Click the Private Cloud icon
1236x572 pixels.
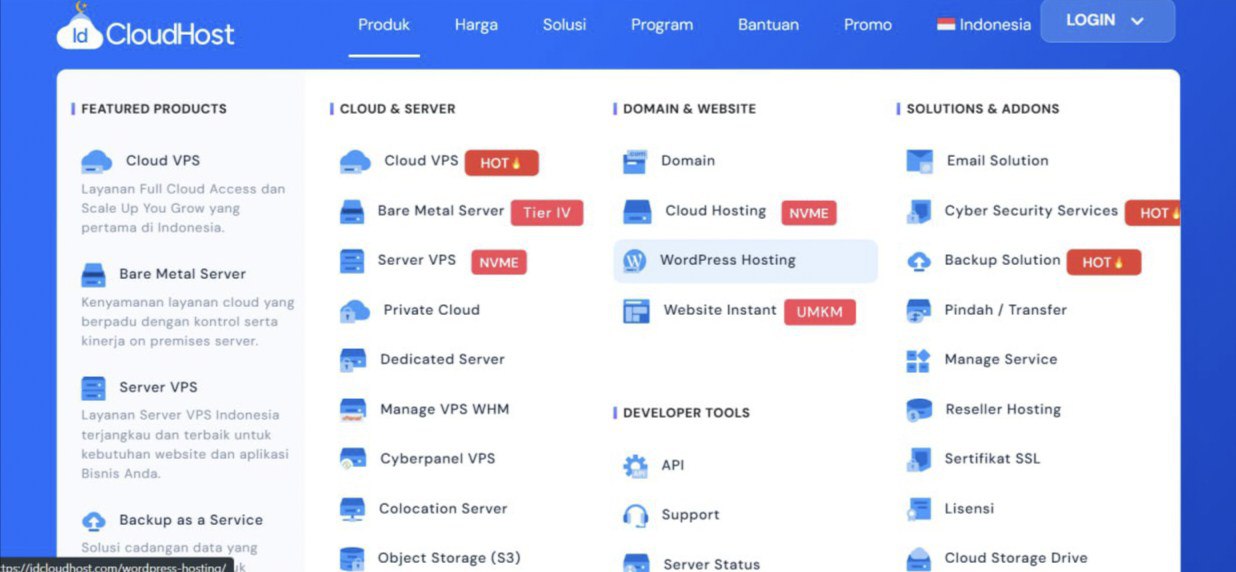click(355, 310)
